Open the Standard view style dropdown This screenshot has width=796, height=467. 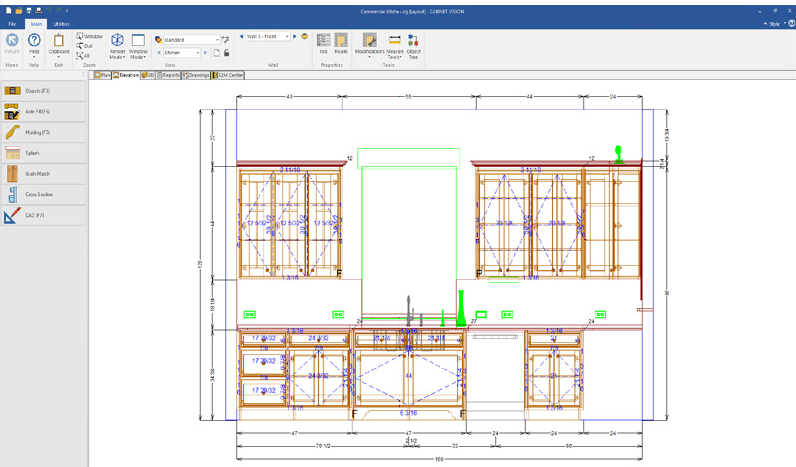(x=216, y=40)
